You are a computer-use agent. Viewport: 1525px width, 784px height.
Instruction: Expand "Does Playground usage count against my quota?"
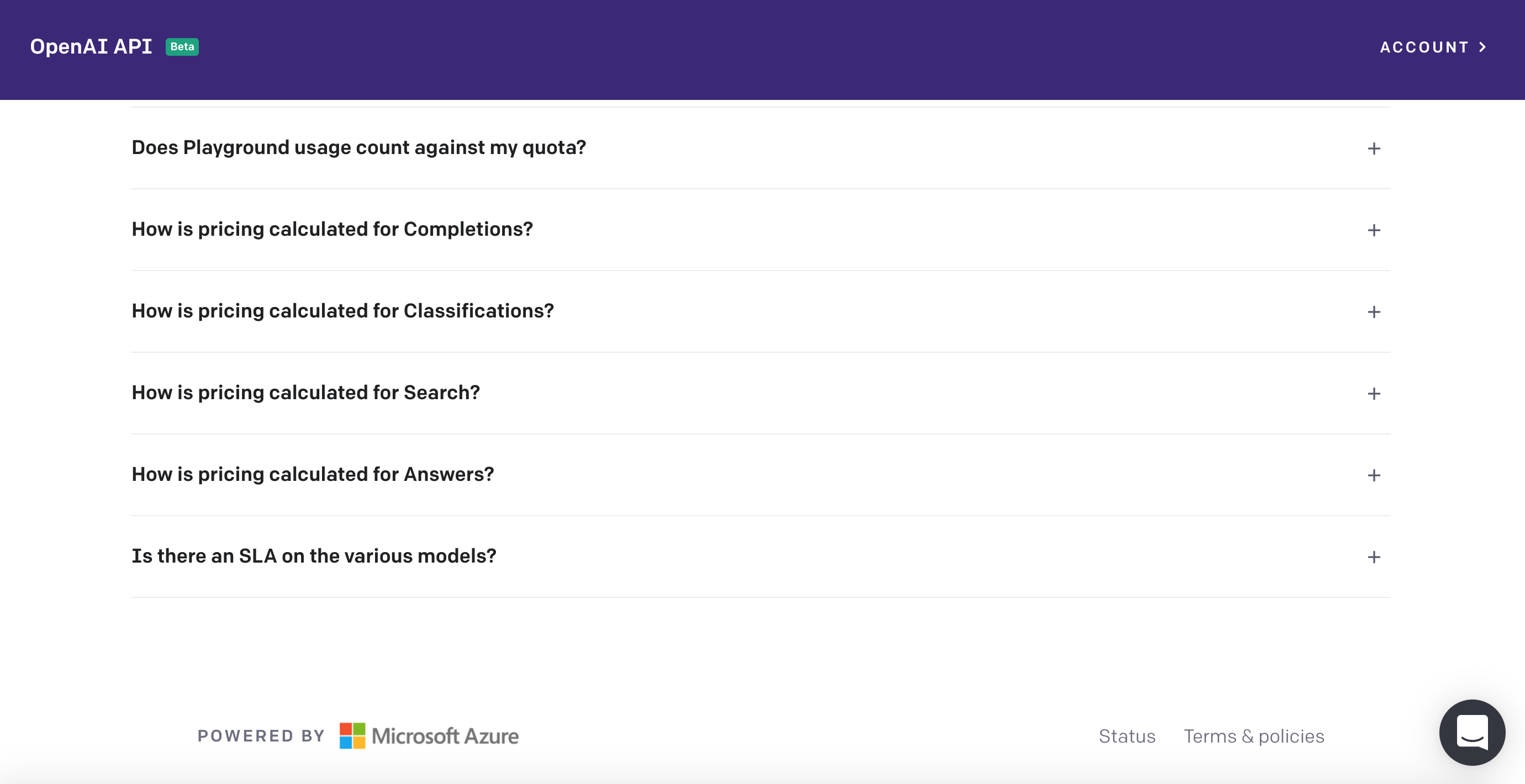[761, 148]
